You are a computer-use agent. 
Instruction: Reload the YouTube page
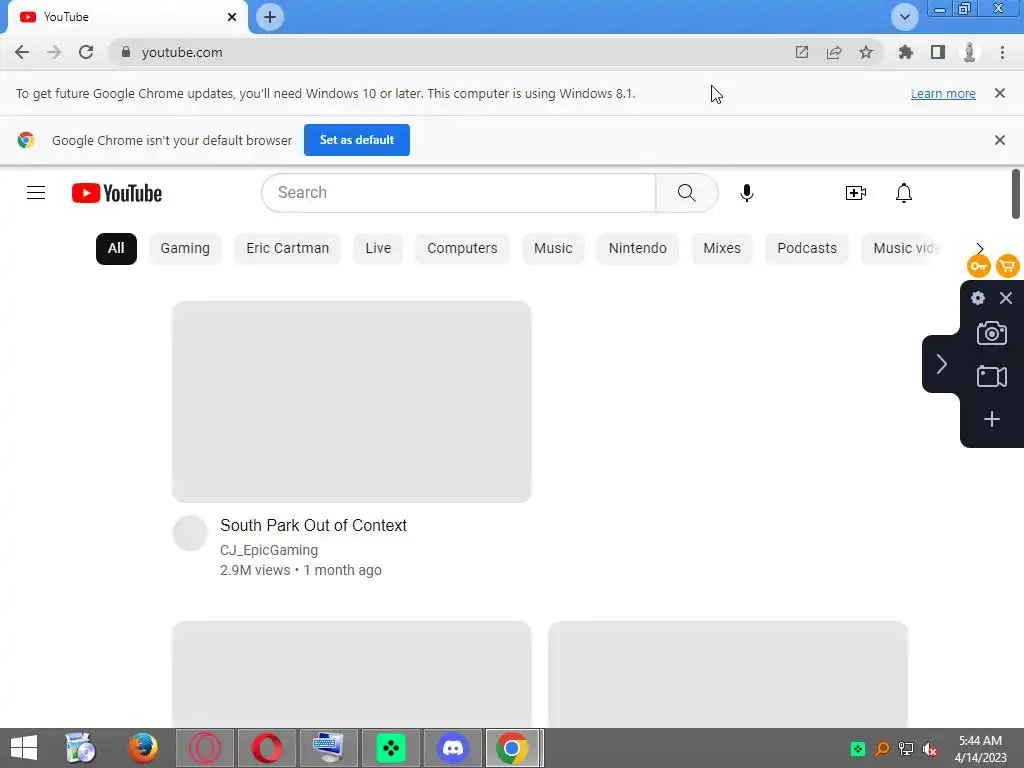pos(86,52)
